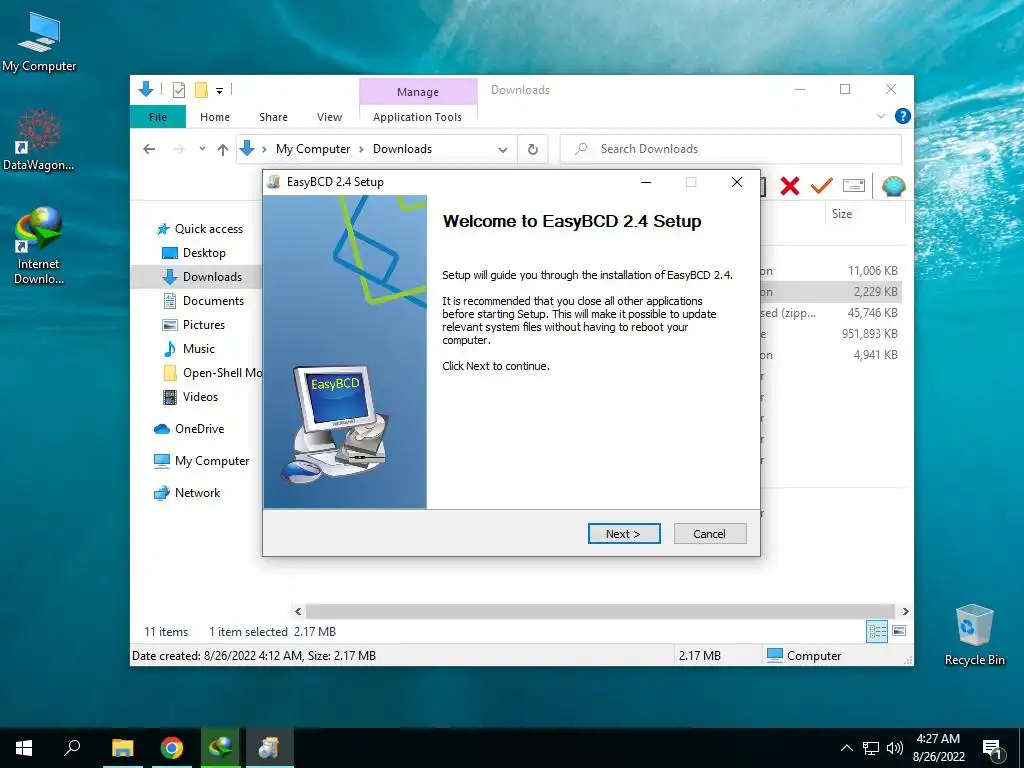1024x768 pixels.
Task: Open the notification center icon
Action: point(992,749)
